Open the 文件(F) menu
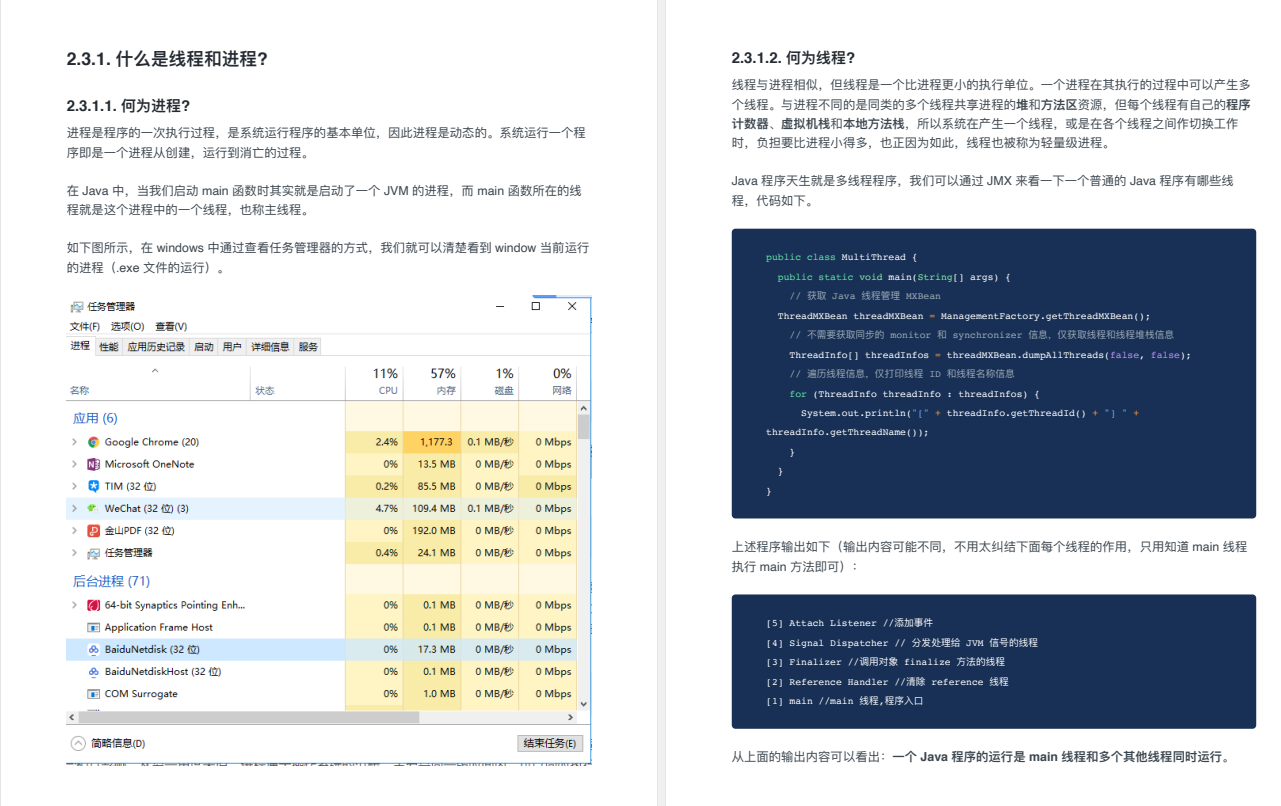Viewport: 1281px width, 806px height. (85, 326)
